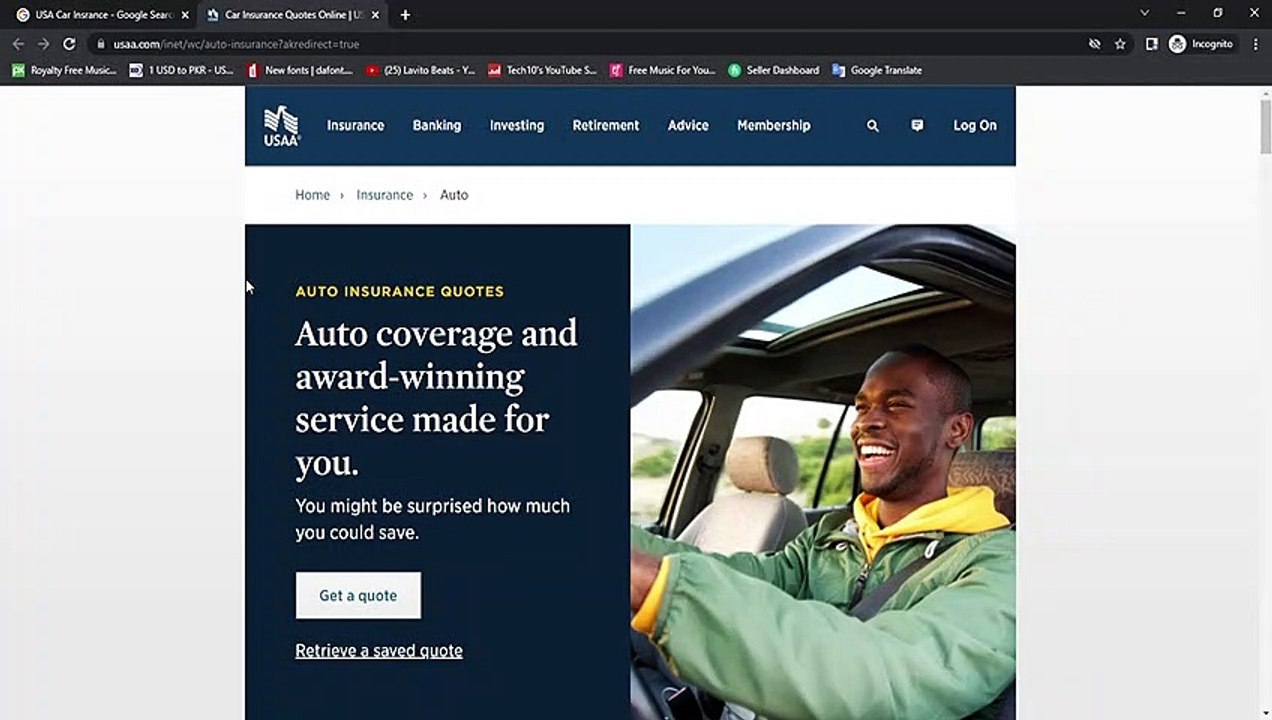Click the browser forward arrow

click(x=43, y=44)
